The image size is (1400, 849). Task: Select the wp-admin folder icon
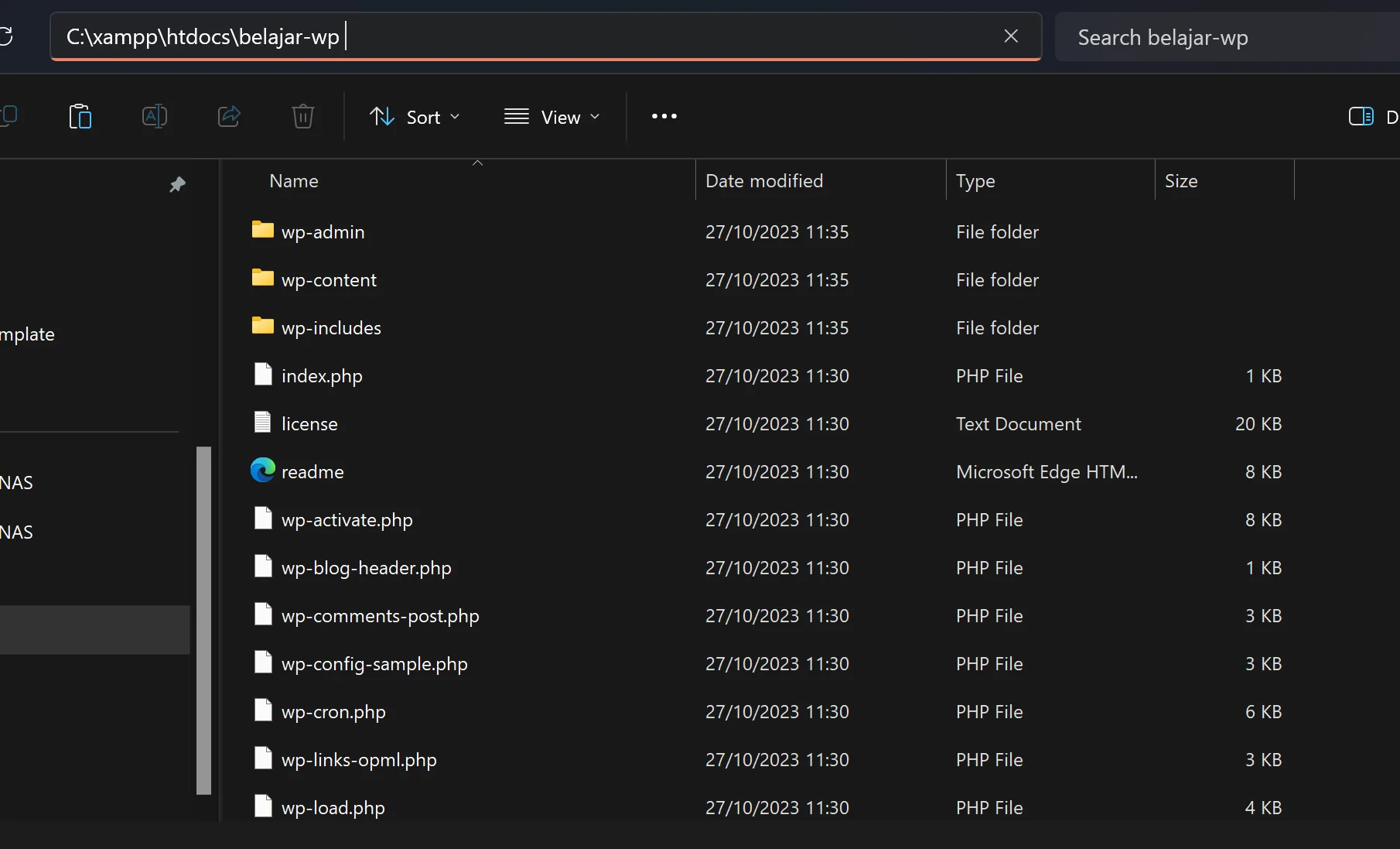(263, 230)
